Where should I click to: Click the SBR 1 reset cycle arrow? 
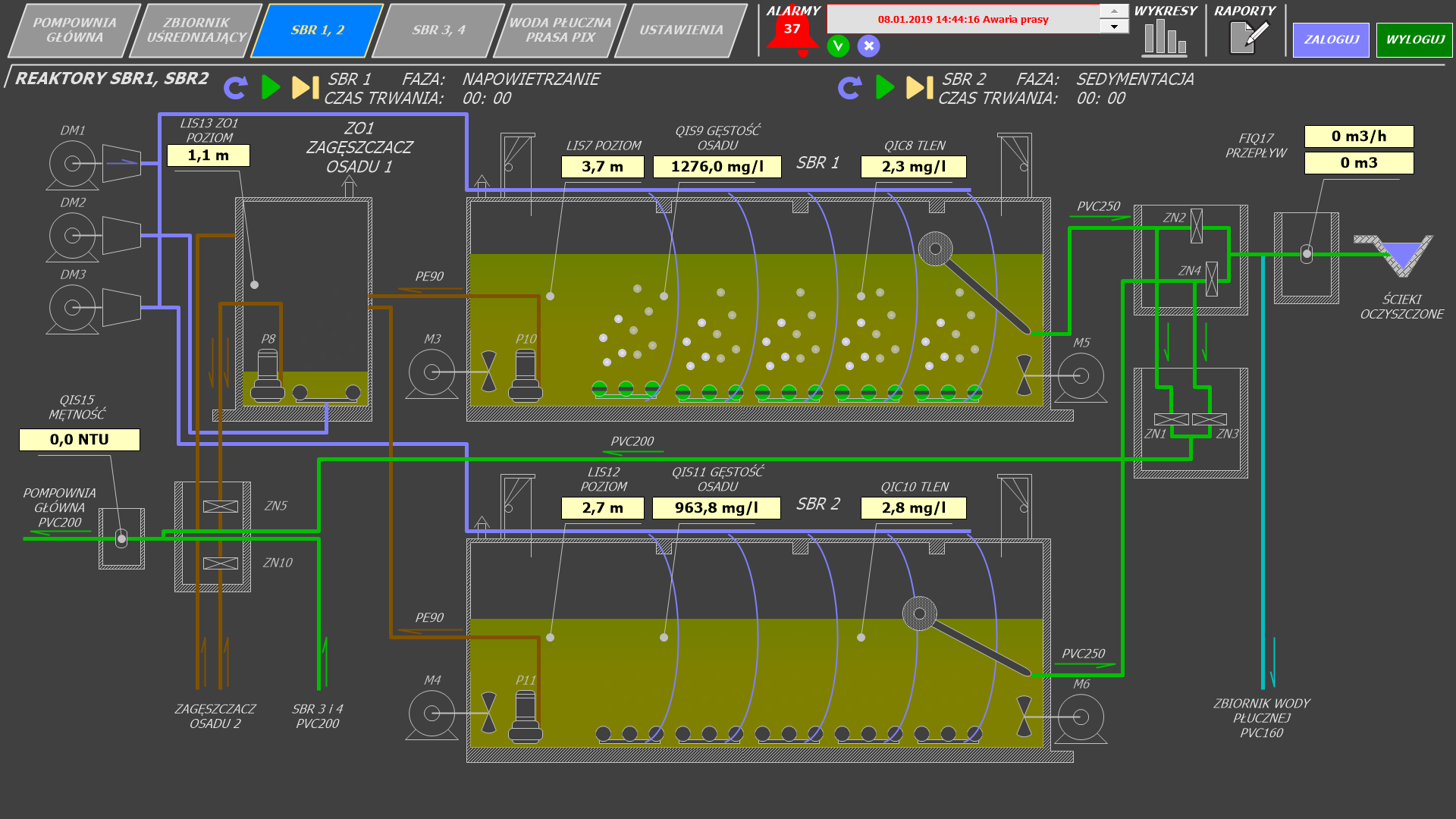point(236,88)
